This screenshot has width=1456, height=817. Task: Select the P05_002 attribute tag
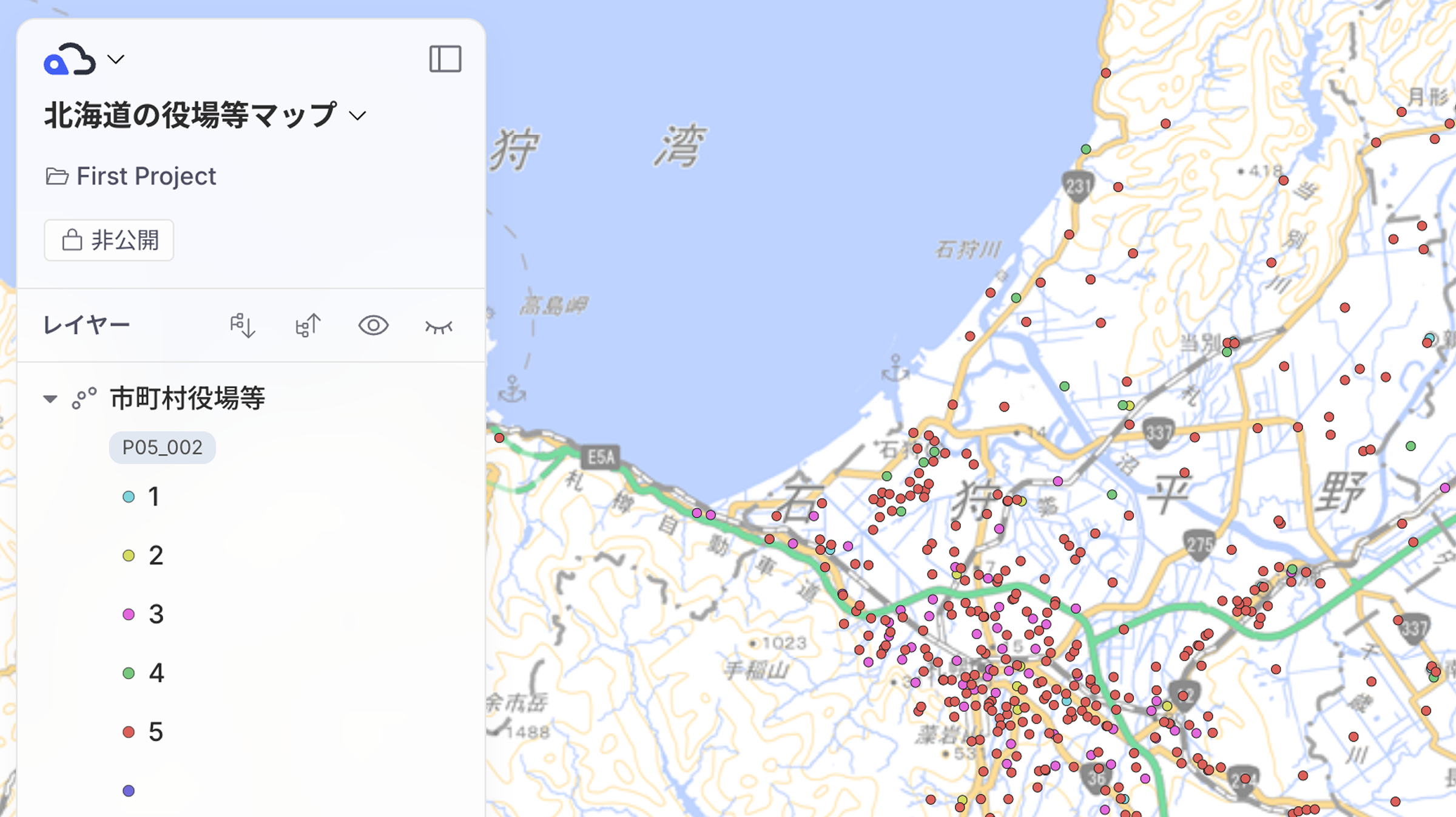coord(162,447)
